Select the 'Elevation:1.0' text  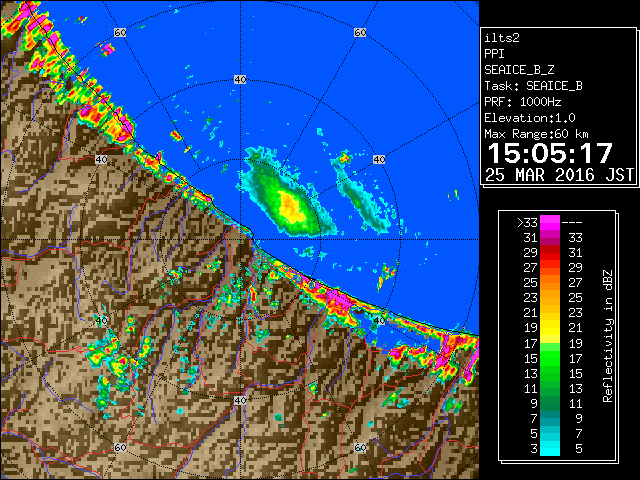click(530, 118)
